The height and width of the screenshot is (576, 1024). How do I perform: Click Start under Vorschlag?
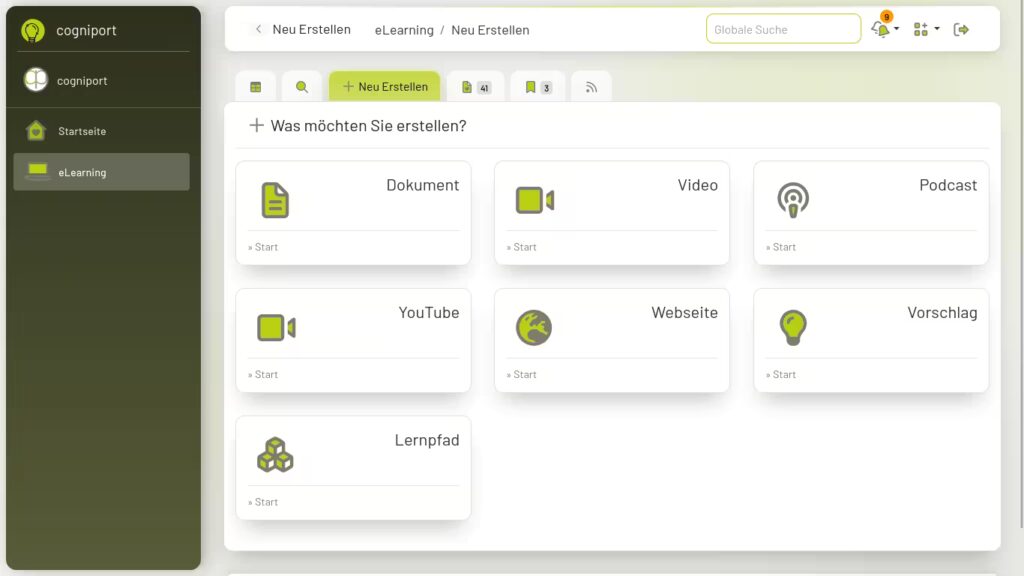(x=781, y=374)
